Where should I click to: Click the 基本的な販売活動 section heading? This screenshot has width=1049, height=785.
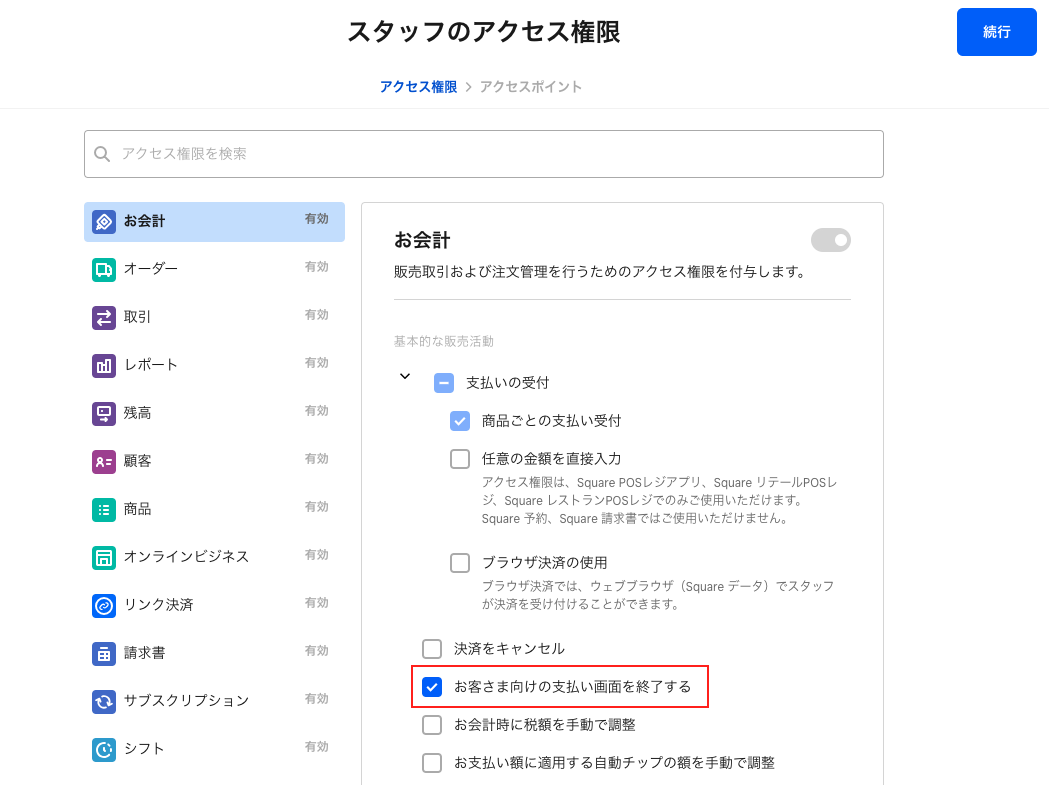pyautogui.click(x=444, y=342)
